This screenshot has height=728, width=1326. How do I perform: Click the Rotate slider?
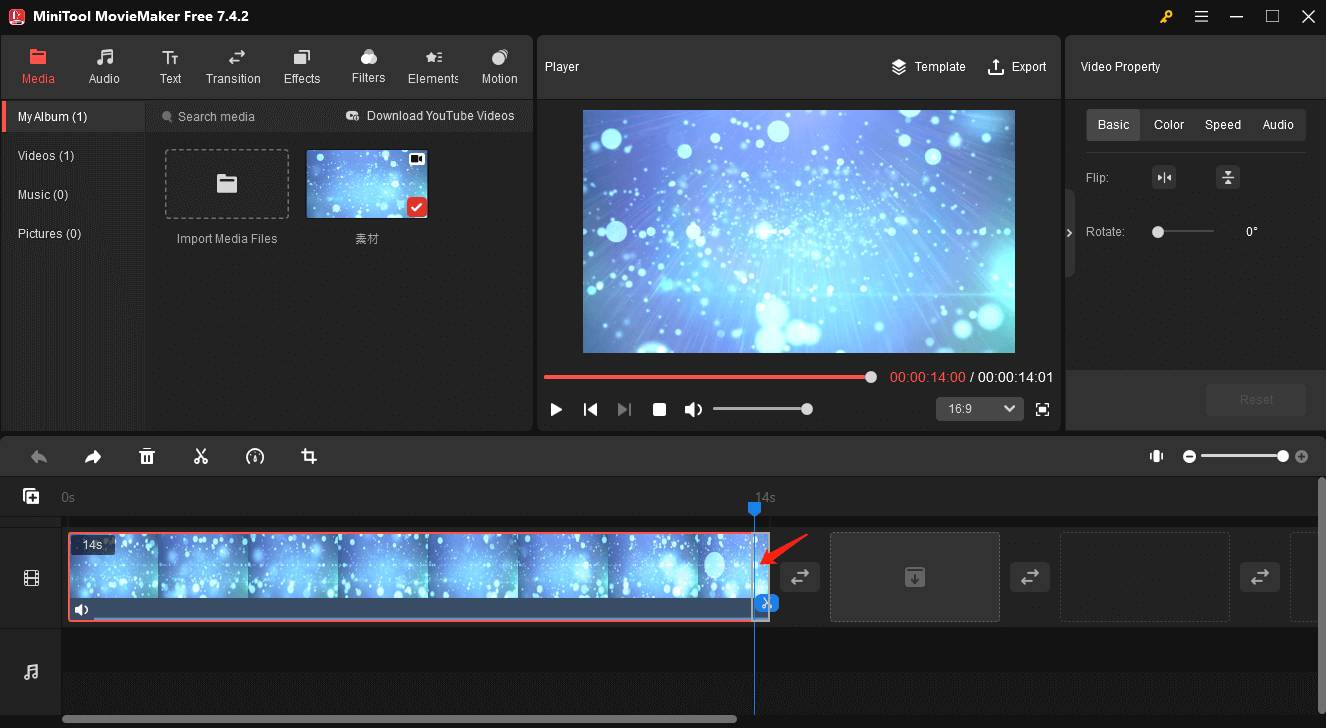pos(1183,232)
